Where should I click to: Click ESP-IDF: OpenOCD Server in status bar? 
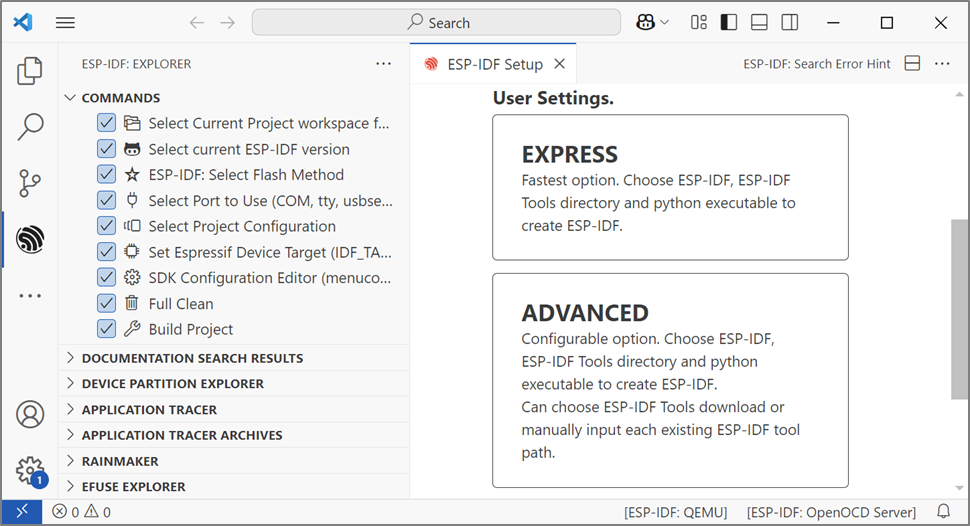[831, 512]
